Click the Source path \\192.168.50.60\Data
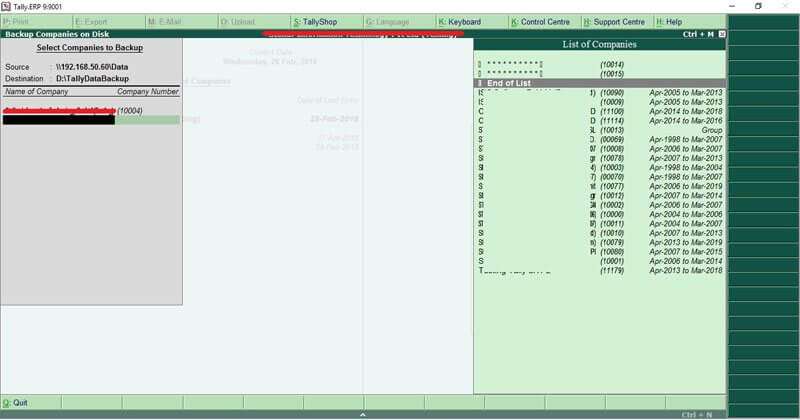800x420 pixels. coord(92,67)
